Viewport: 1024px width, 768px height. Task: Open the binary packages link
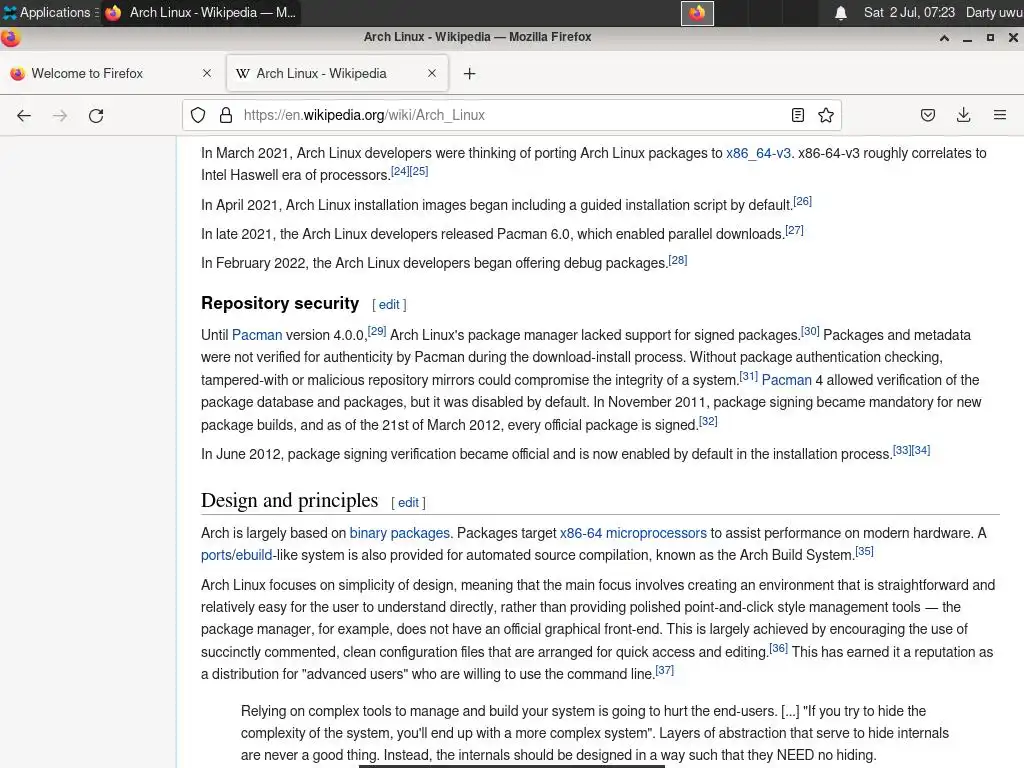click(400, 533)
